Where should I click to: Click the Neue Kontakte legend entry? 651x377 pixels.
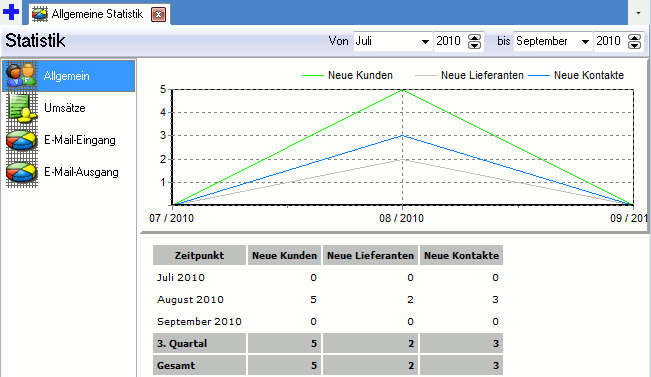tap(575, 75)
